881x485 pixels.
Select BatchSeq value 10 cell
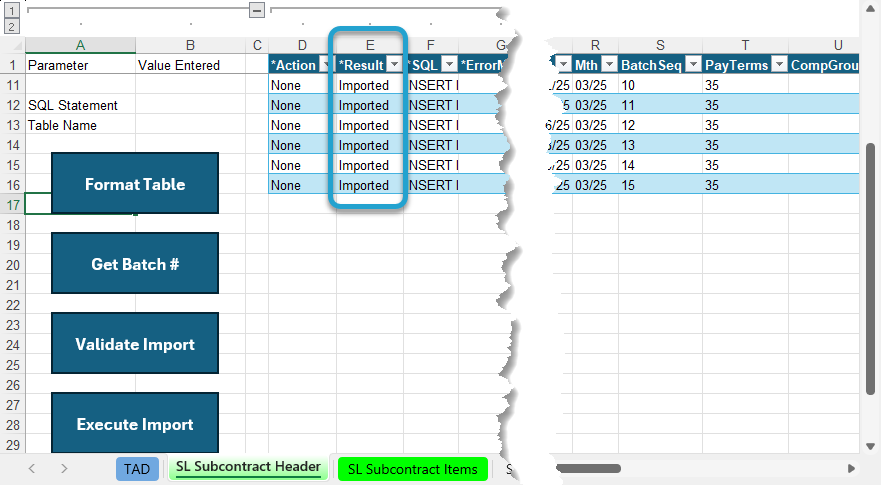pos(660,85)
